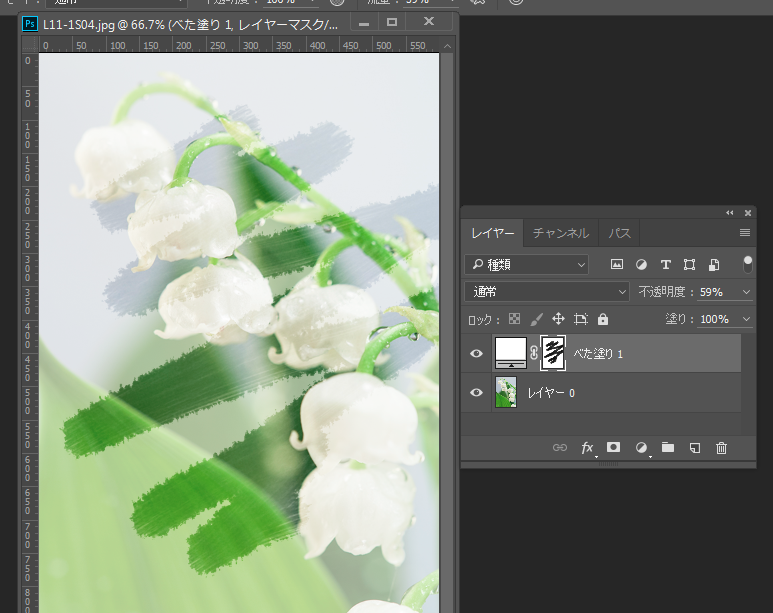Expand the 塗り fill slider arrow

746,319
